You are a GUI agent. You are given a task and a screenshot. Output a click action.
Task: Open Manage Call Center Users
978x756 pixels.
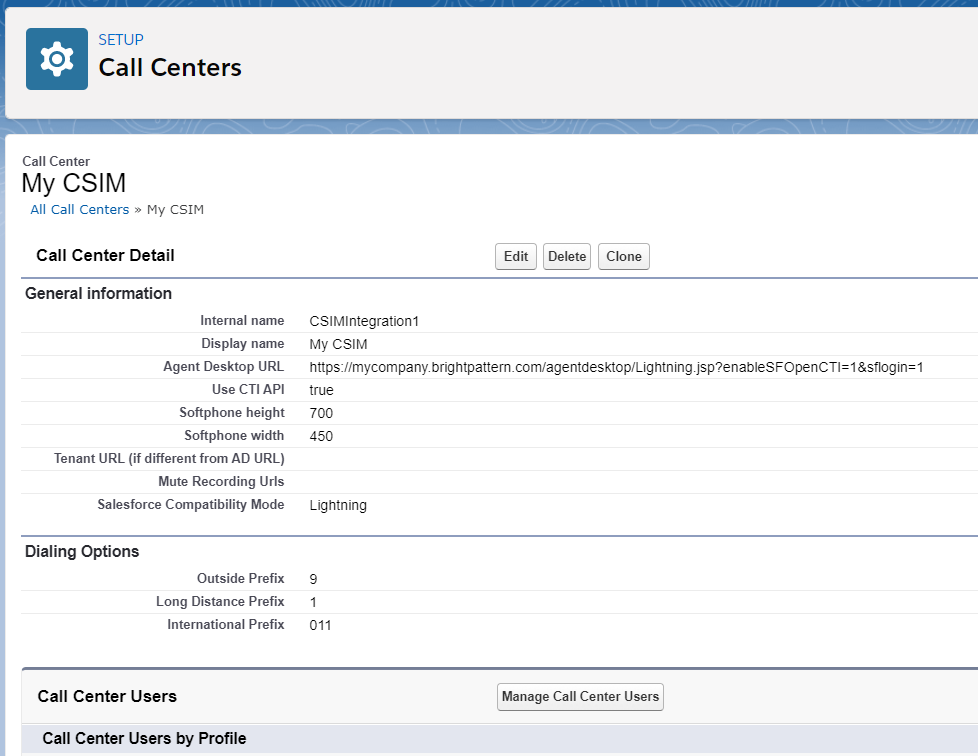[x=580, y=697]
